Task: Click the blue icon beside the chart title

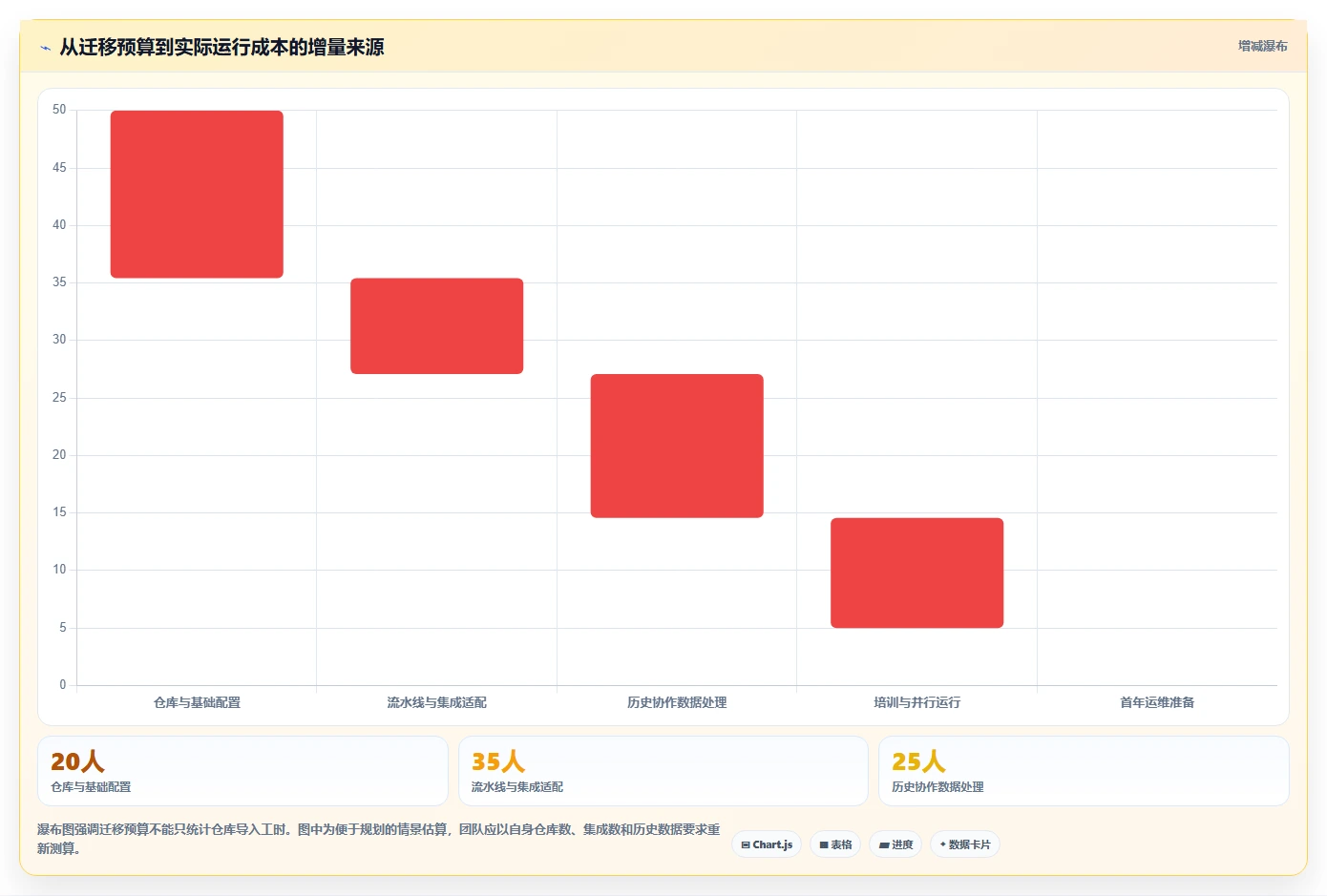Action: [45, 48]
